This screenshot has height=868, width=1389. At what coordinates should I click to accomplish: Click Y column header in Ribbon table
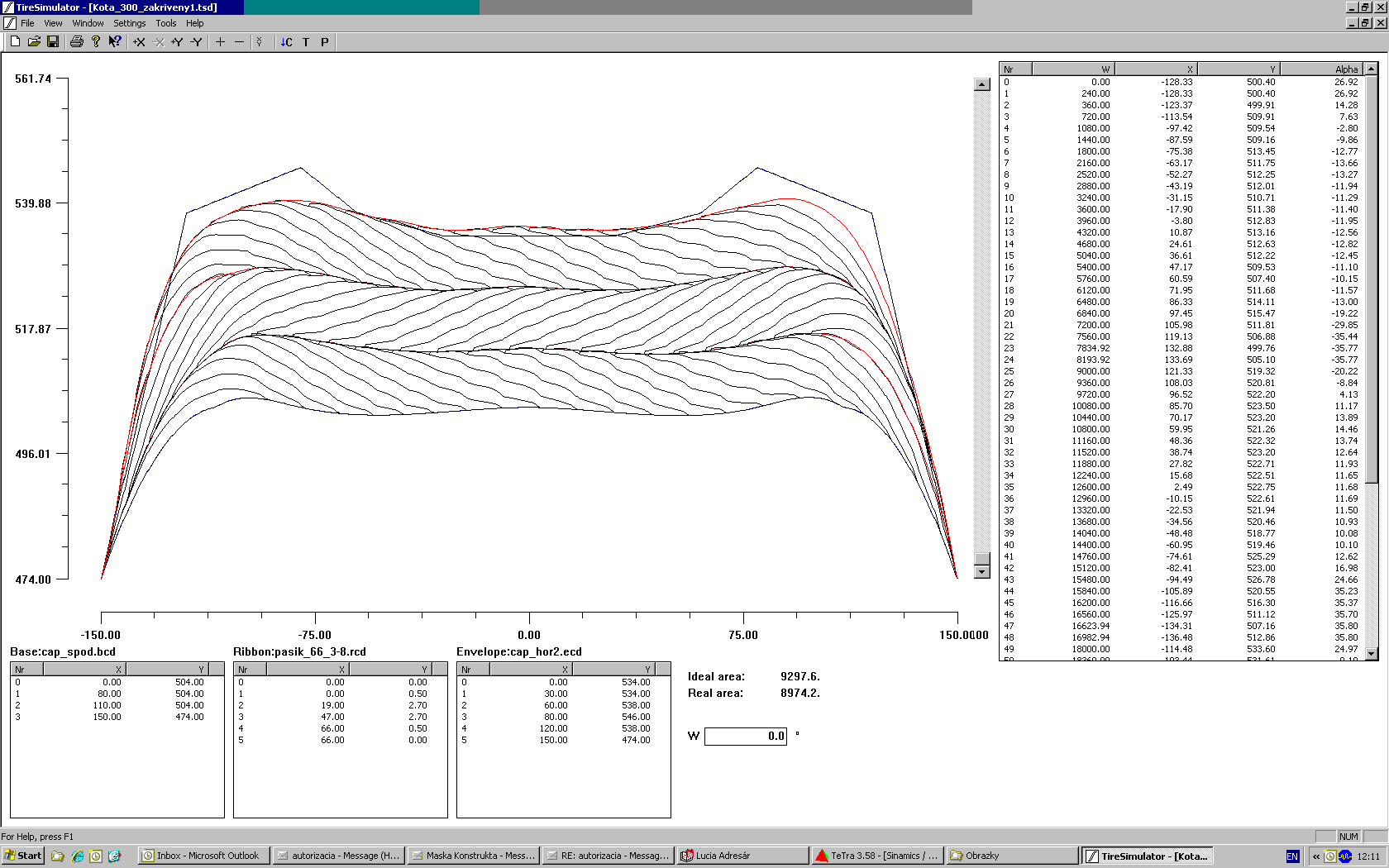point(390,670)
